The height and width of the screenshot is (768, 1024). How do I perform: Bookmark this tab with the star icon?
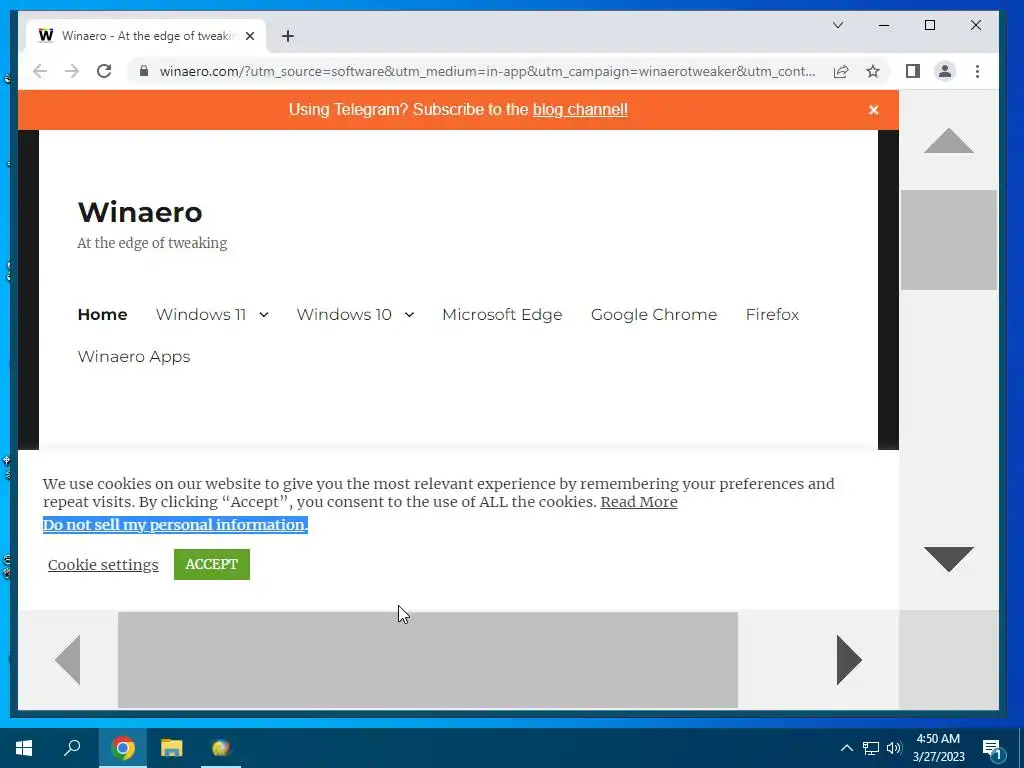pos(873,71)
